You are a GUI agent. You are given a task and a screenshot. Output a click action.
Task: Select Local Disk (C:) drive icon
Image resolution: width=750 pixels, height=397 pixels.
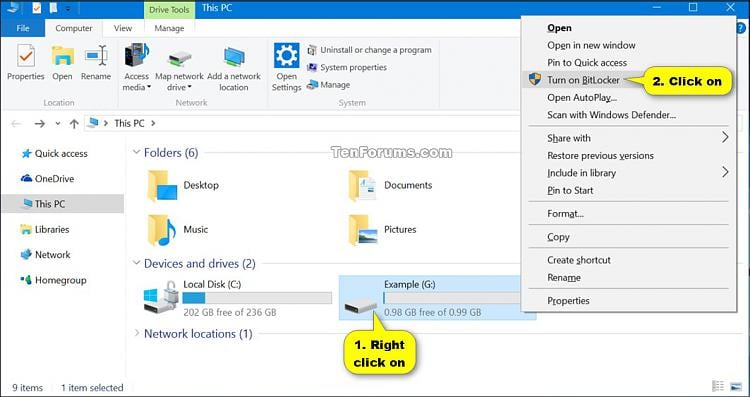tap(161, 298)
